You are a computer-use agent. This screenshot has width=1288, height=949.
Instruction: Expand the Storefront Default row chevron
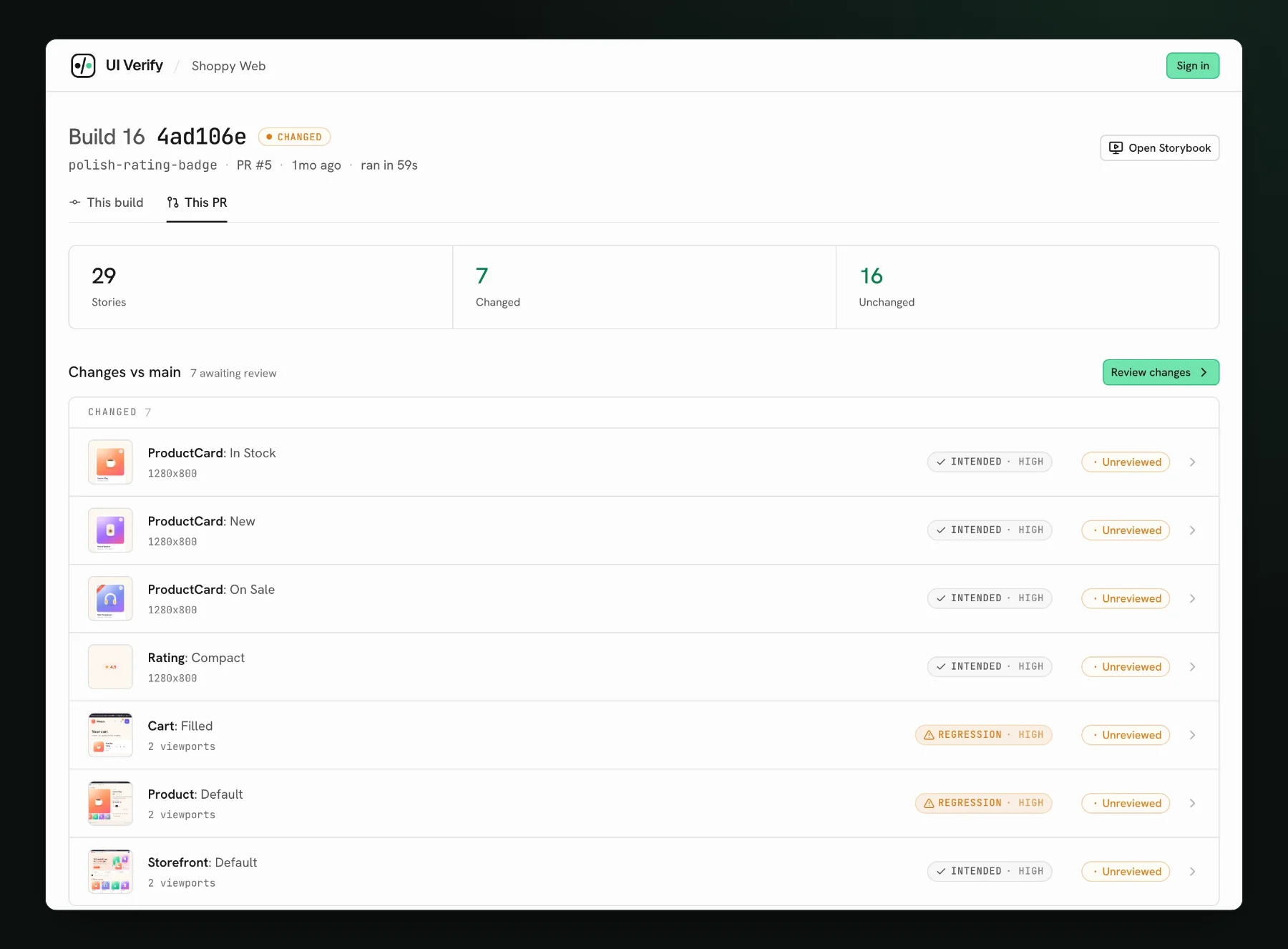(x=1192, y=872)
